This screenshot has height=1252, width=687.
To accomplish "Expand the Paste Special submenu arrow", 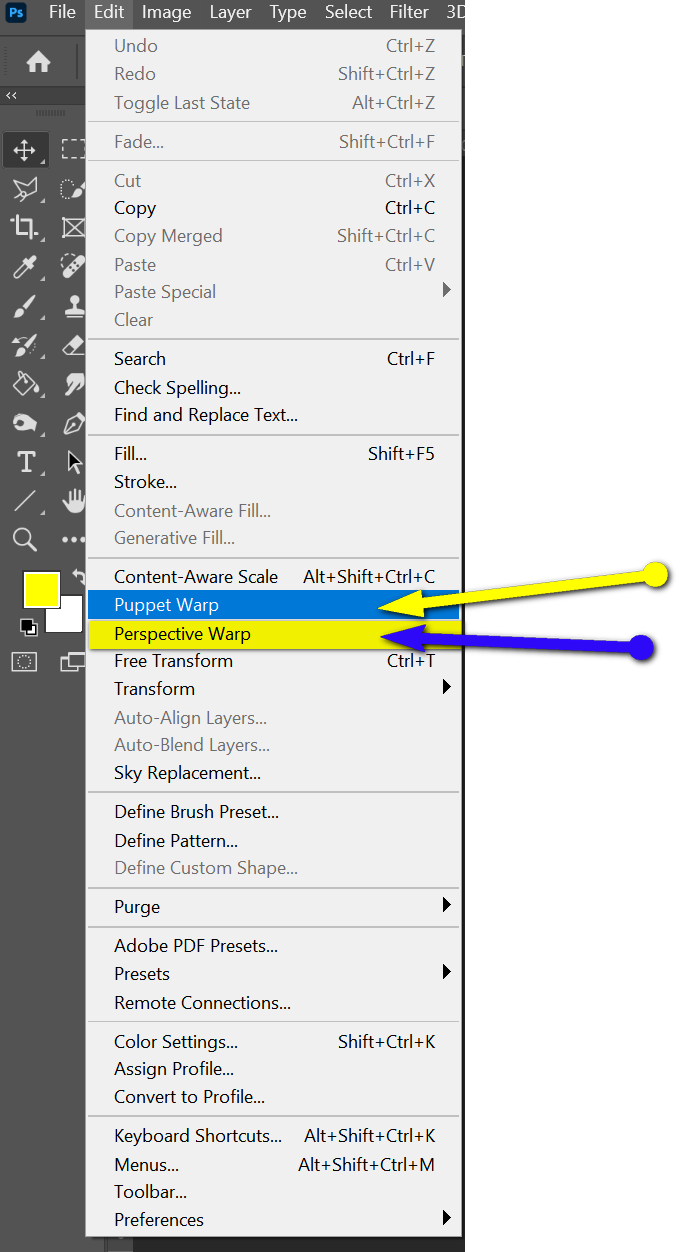I will pyautogui.click(x=447, y=290).
